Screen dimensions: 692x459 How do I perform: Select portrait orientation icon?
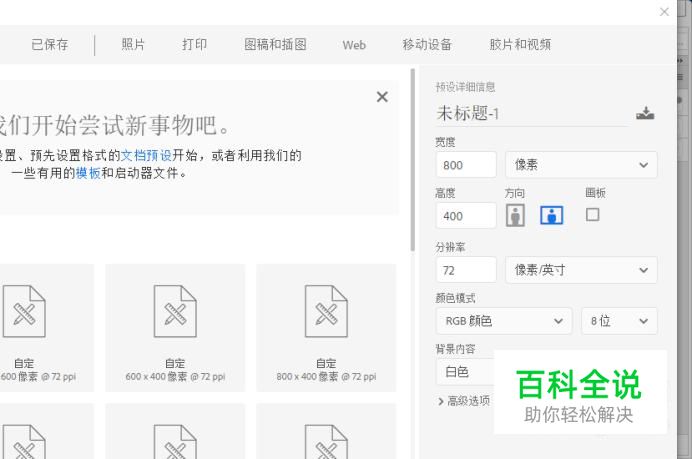click(515, 215)
